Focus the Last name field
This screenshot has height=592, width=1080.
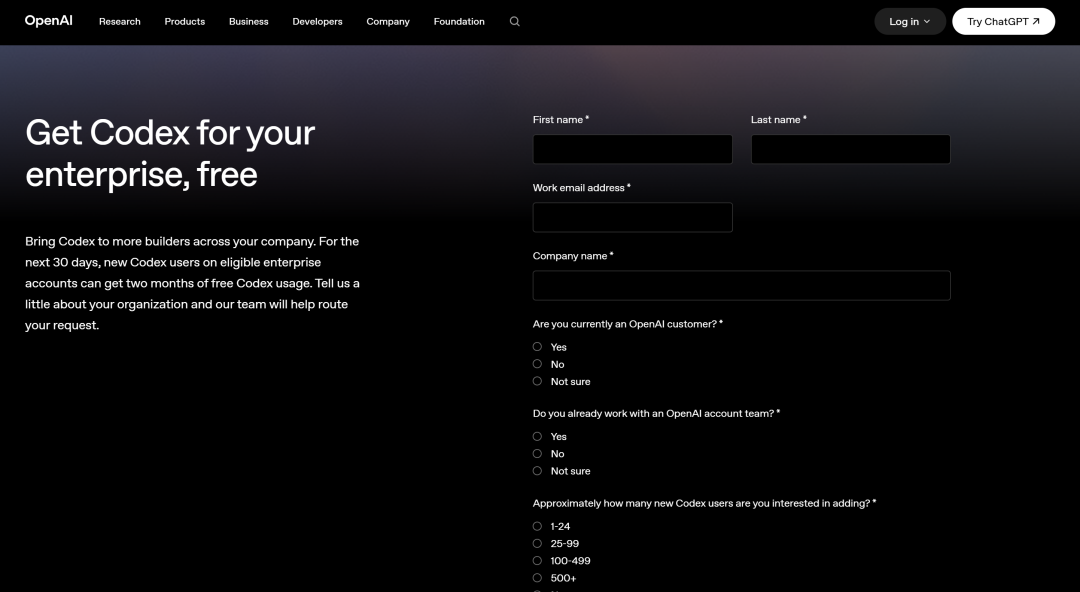pyautogui.click(x=851, y=149)
